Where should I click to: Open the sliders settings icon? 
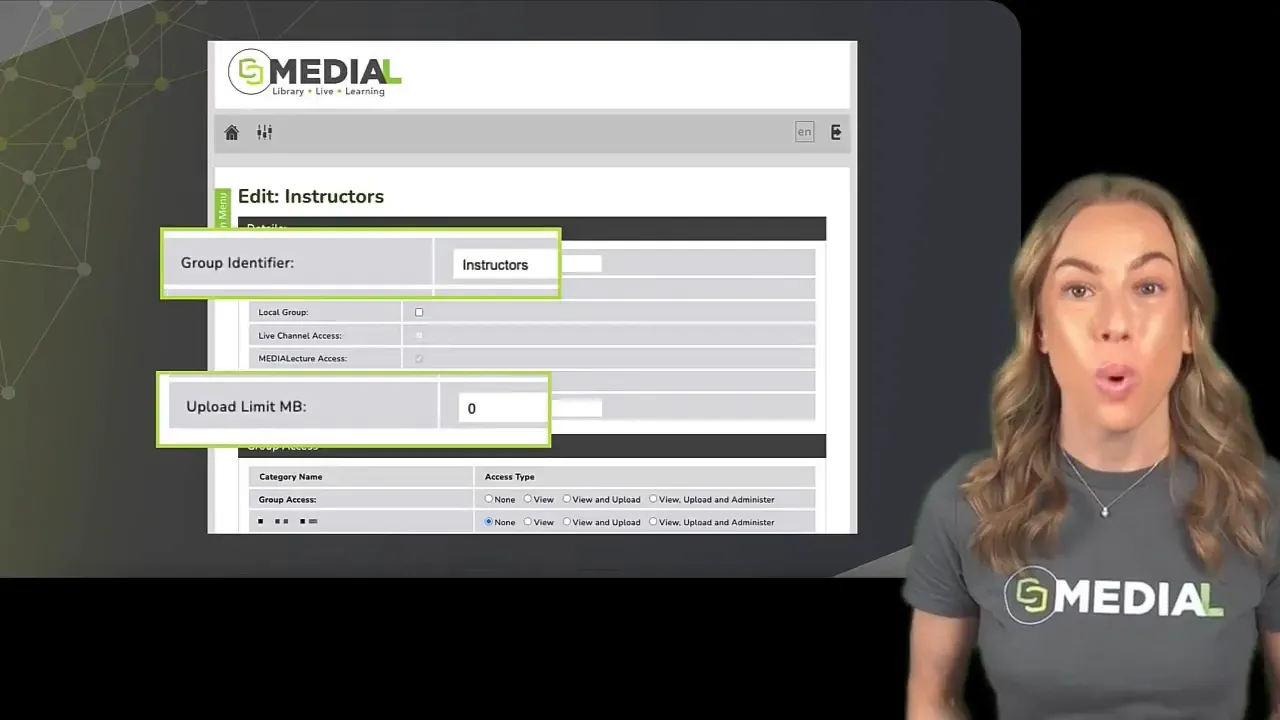click(265, 132)
